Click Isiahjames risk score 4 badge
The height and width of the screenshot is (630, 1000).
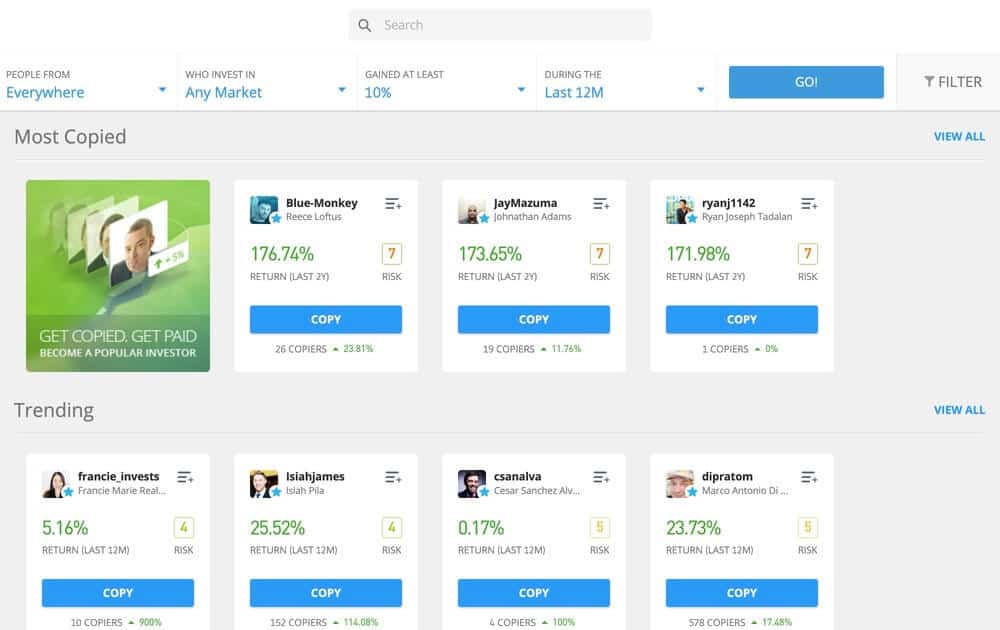(392, 527)
